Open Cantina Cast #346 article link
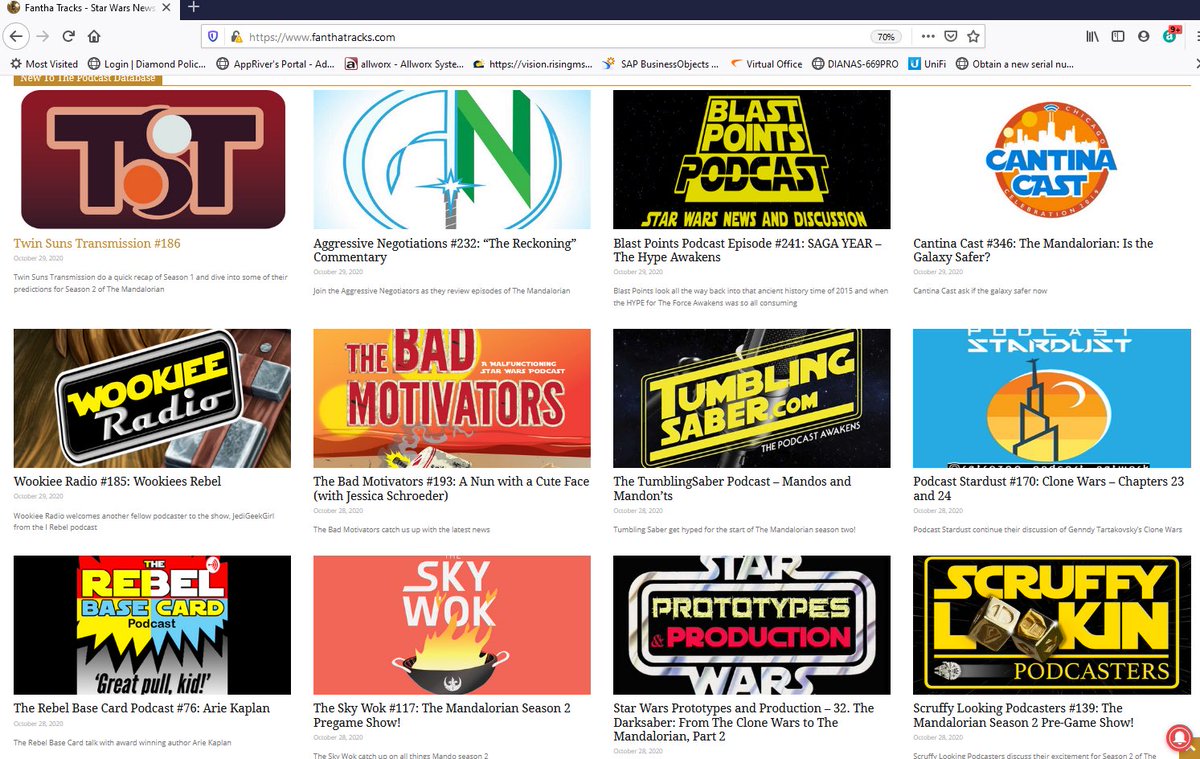The height and width of the screenshot is (759, 1200). (1033, 250)
